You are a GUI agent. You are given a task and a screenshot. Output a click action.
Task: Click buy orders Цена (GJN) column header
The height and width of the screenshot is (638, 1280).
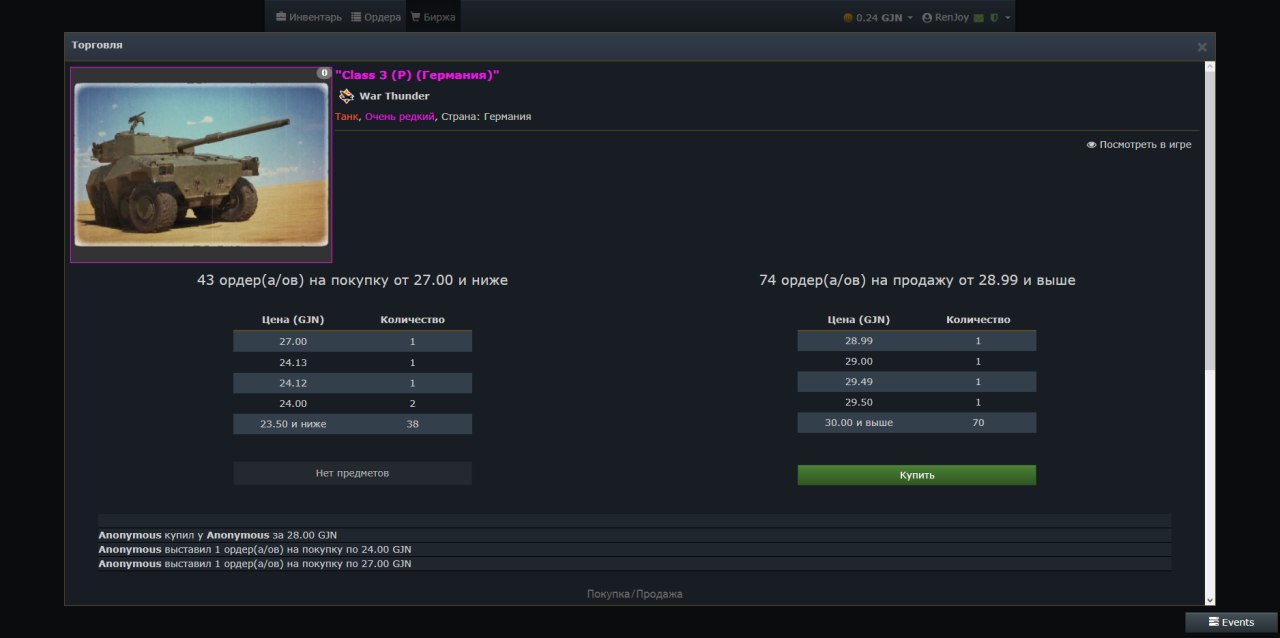click(x=293, y=320)
